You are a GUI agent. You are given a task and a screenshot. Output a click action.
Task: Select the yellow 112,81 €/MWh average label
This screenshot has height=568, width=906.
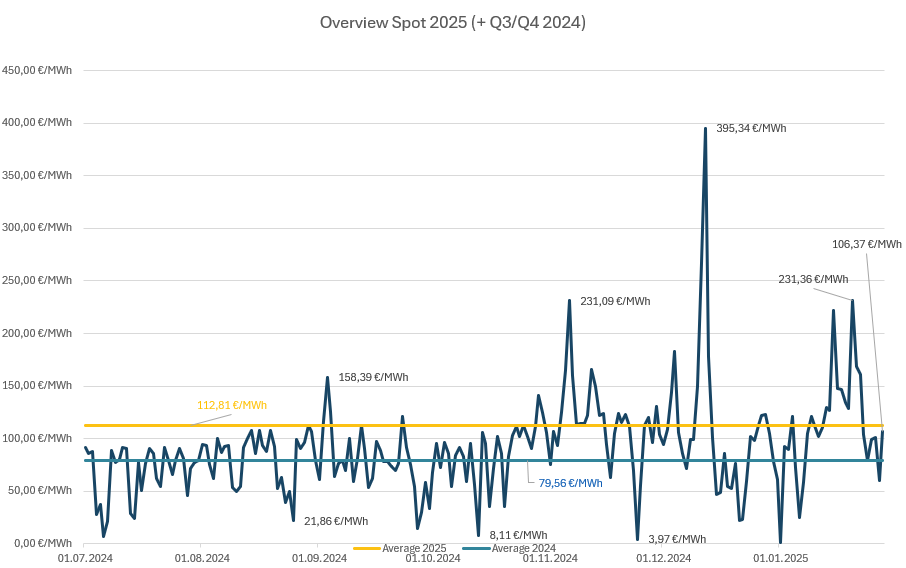pos(232,405)
